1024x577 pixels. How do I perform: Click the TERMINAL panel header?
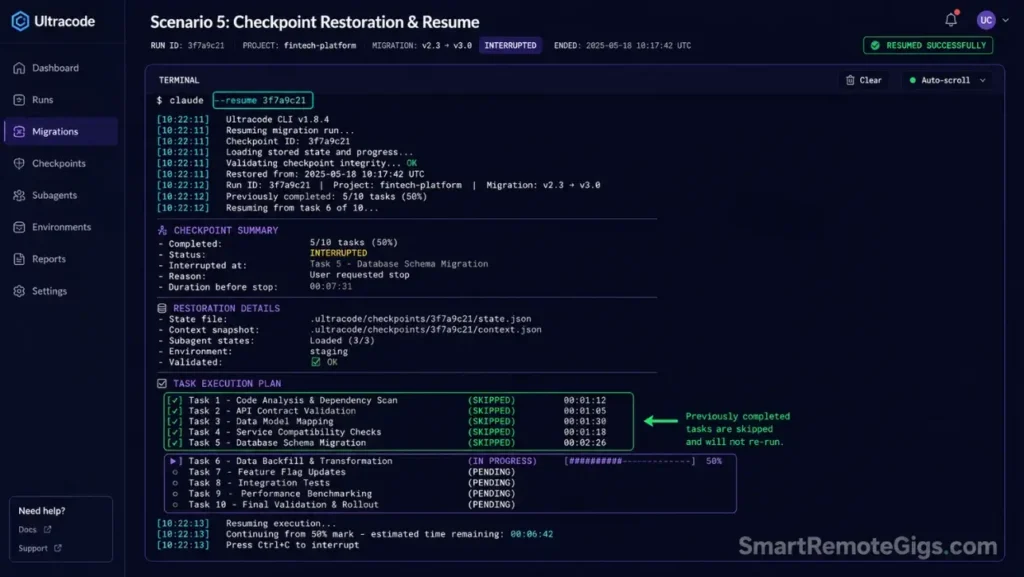coord(179,80)
